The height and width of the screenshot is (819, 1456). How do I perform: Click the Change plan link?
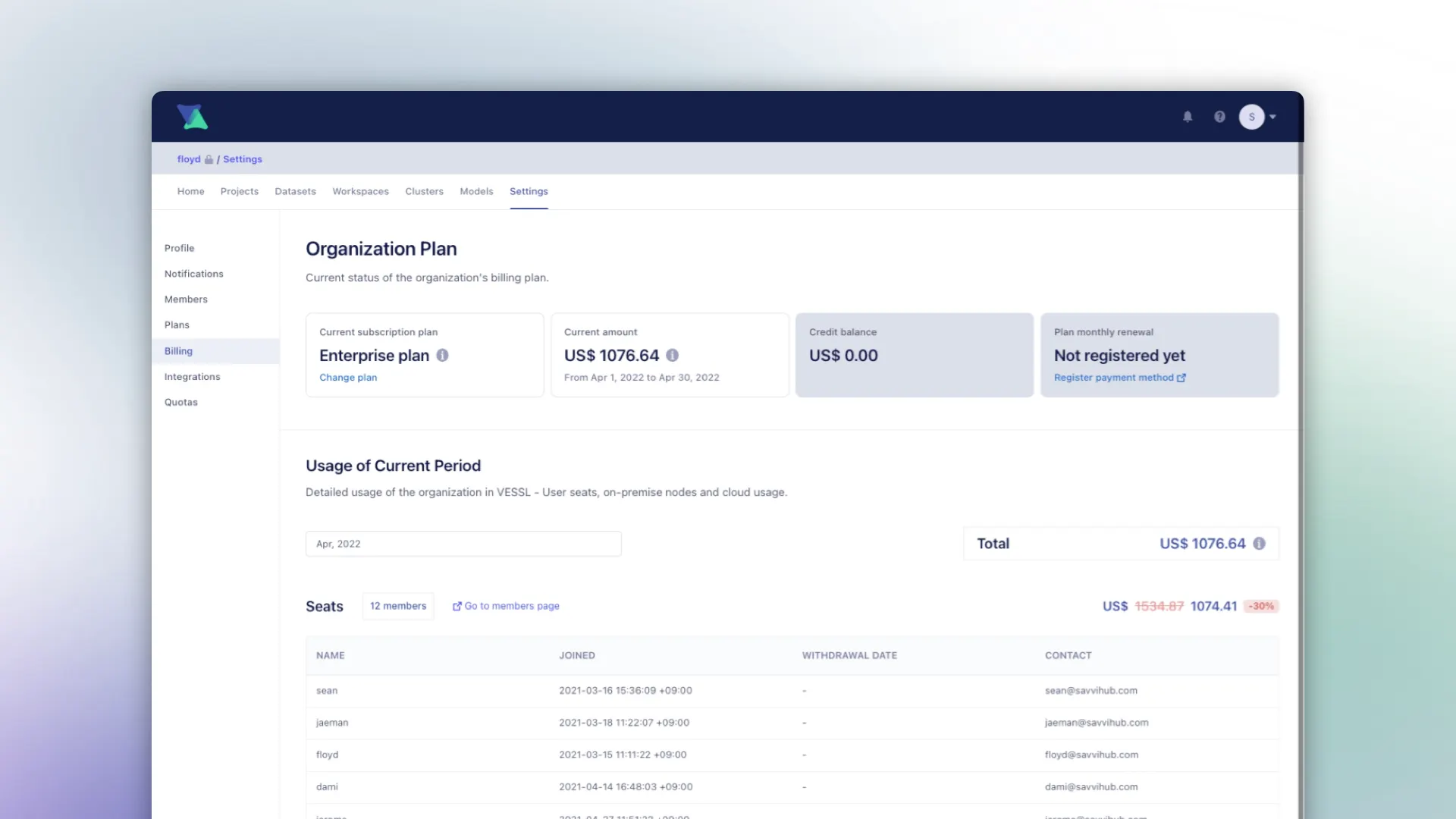[x=348, y=378]
